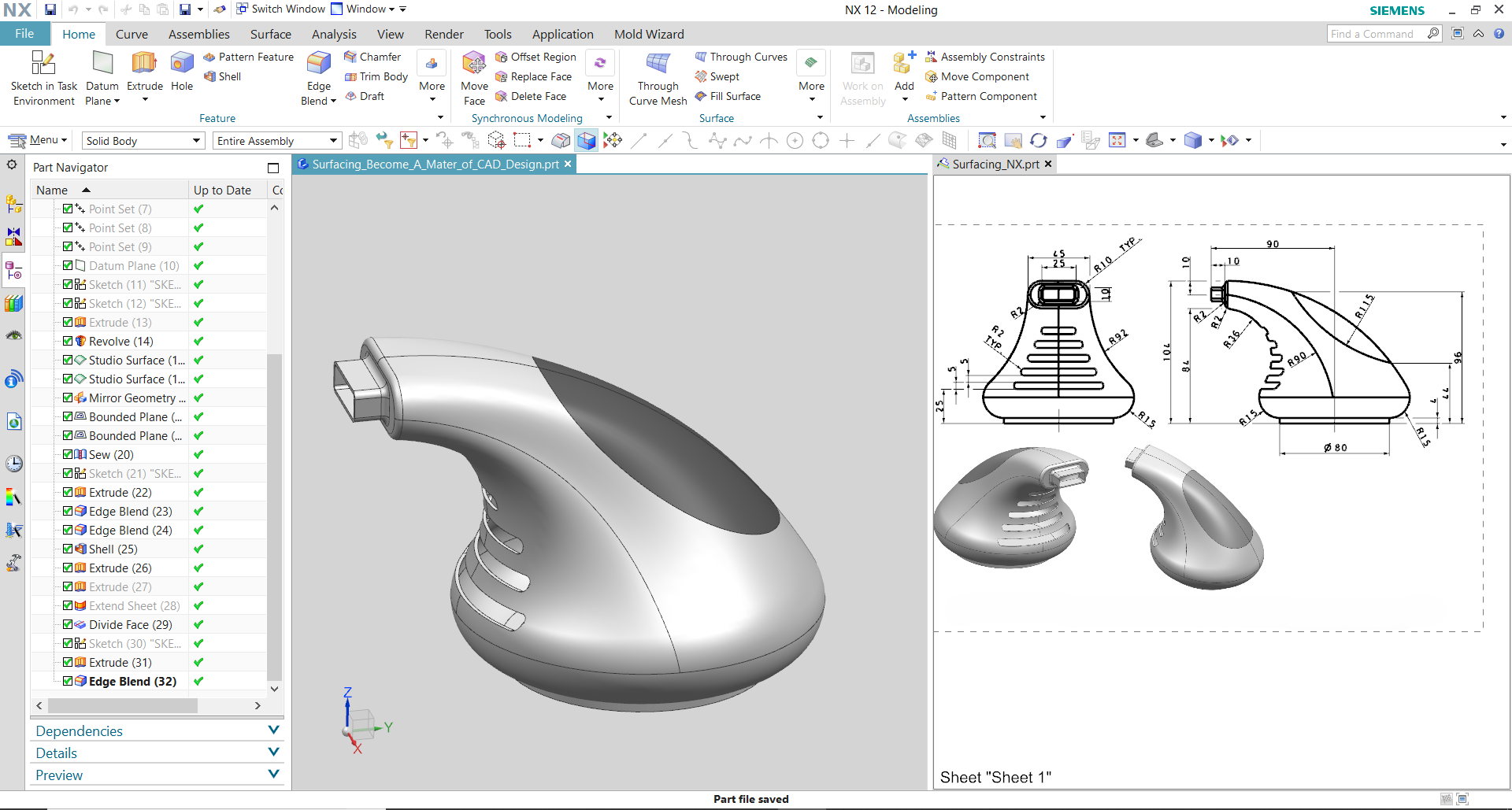Viewport: 1512px width, 810px height.
Task: Open the Entire Assembly scope dropdown
Action: 277,141
